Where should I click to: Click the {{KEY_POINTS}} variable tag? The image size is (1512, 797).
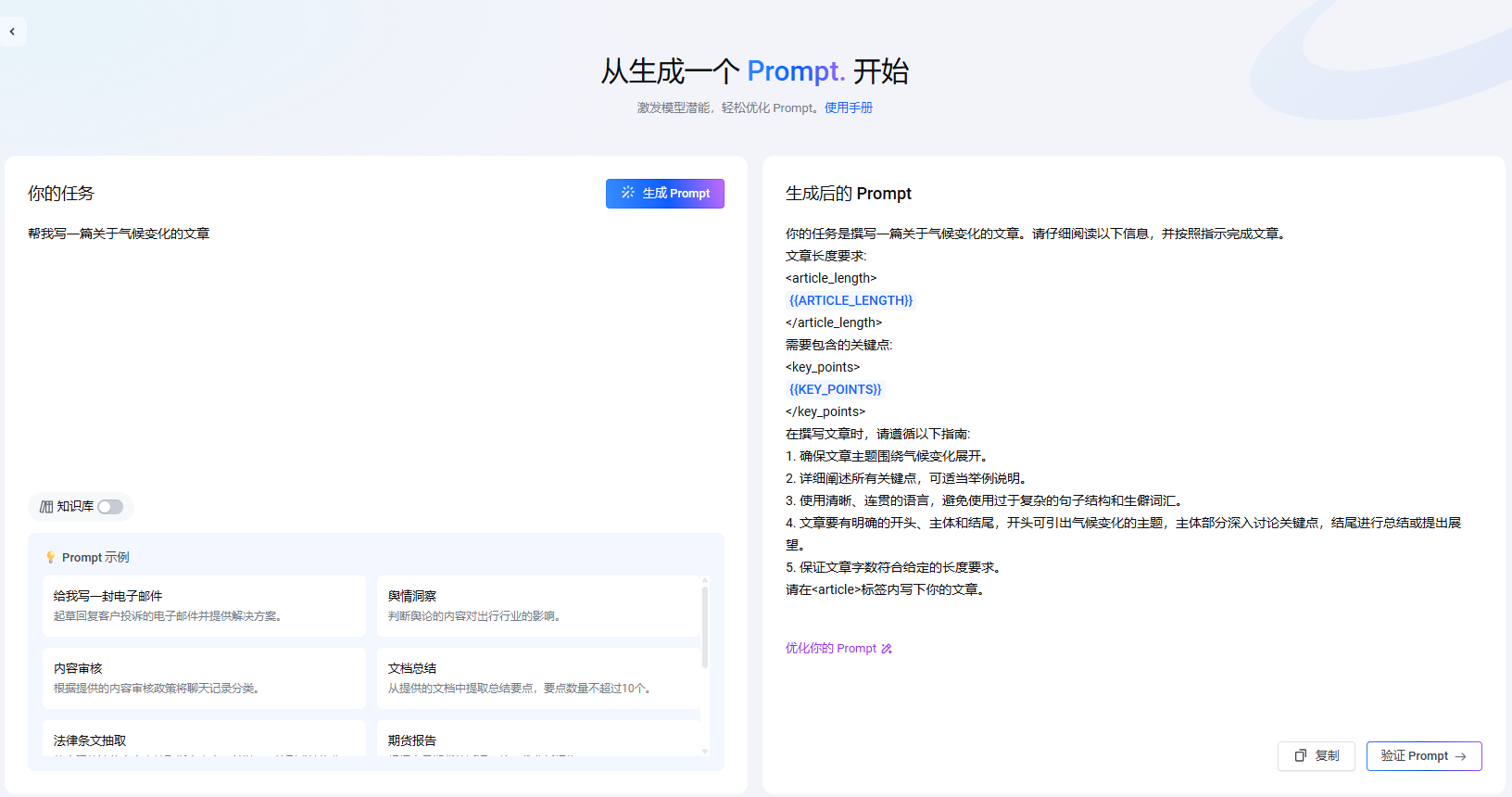coord(835,389)
